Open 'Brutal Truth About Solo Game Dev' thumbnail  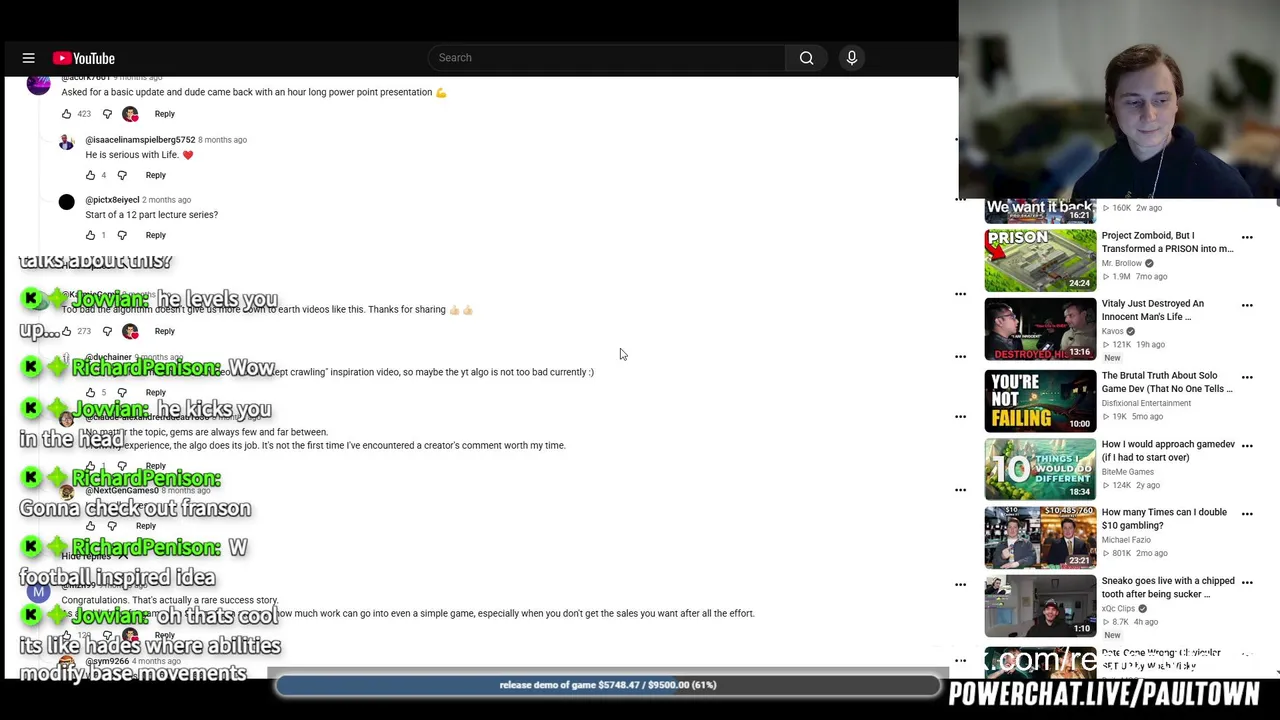pos(1040,400)
